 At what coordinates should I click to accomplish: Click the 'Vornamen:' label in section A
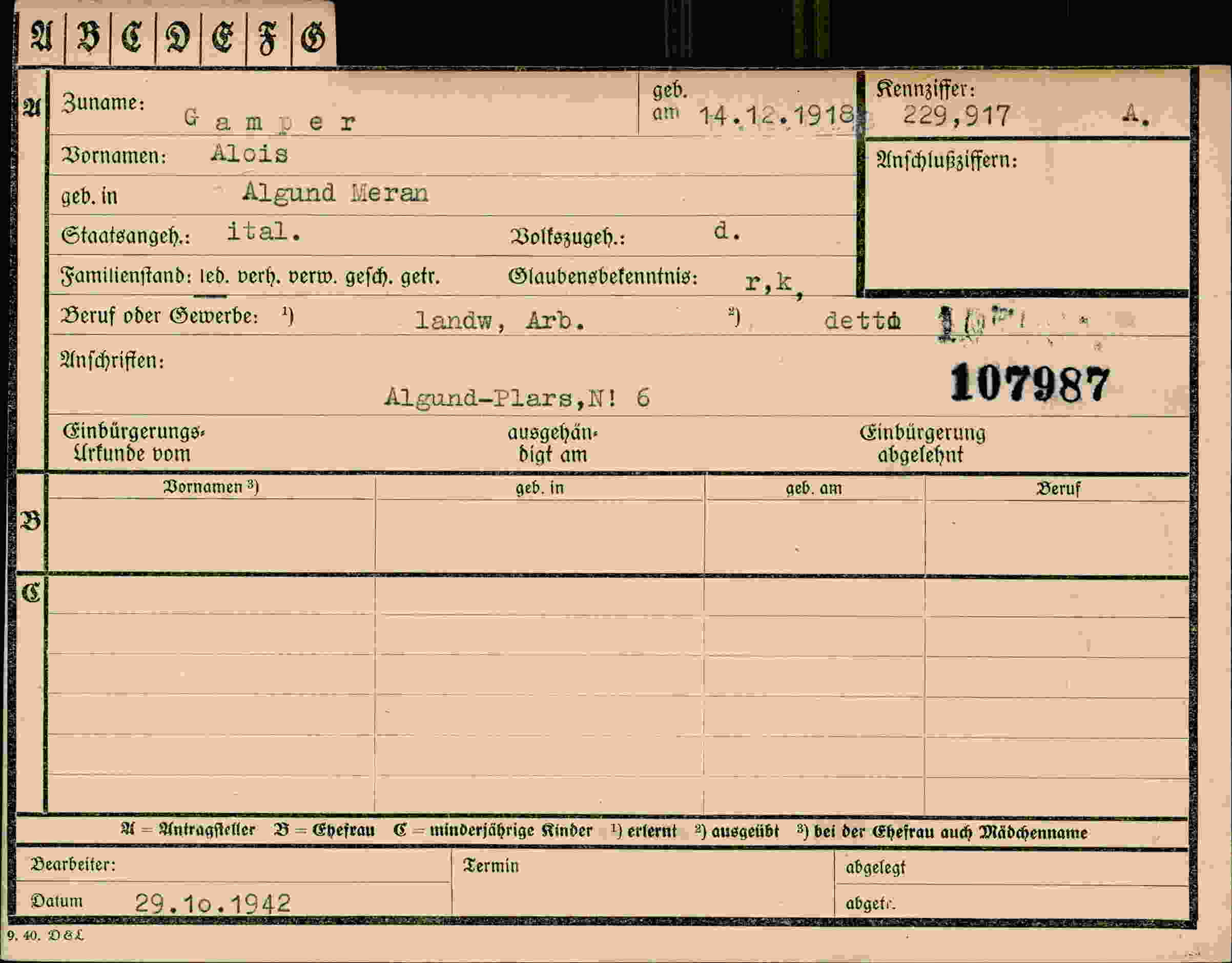(x=114, y=156)
